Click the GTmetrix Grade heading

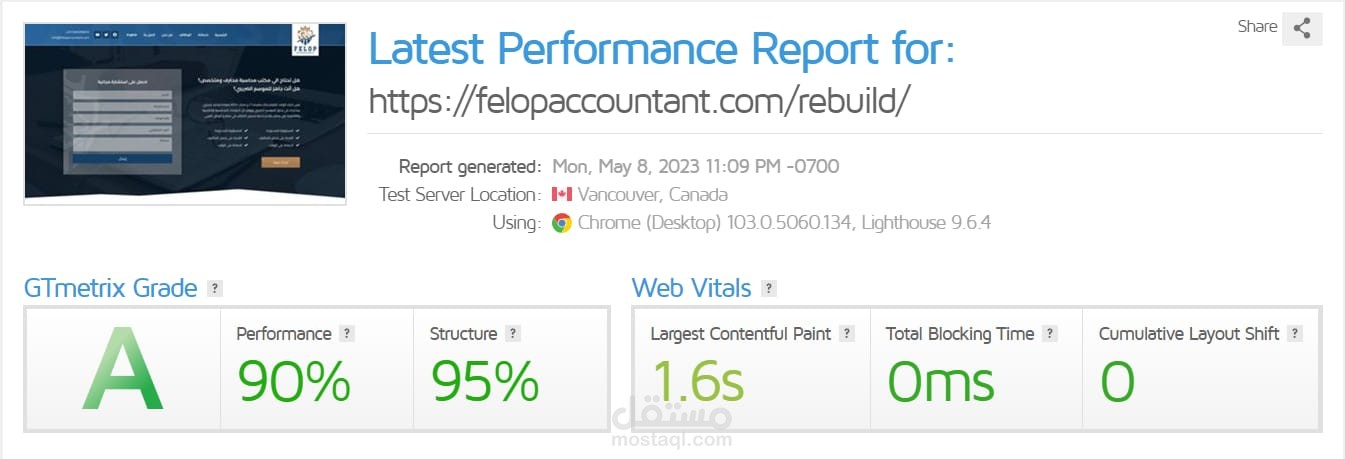point(110,289)
